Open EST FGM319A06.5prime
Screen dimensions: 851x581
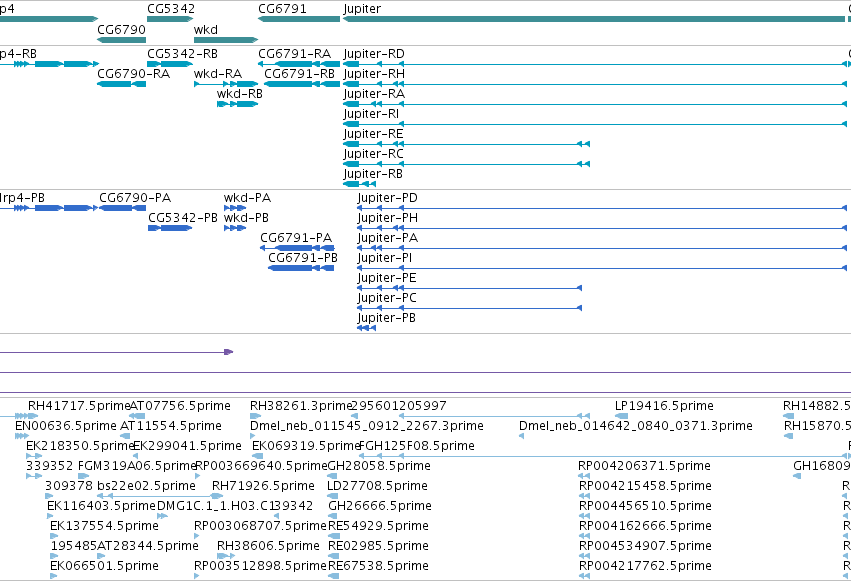point(137,466)
